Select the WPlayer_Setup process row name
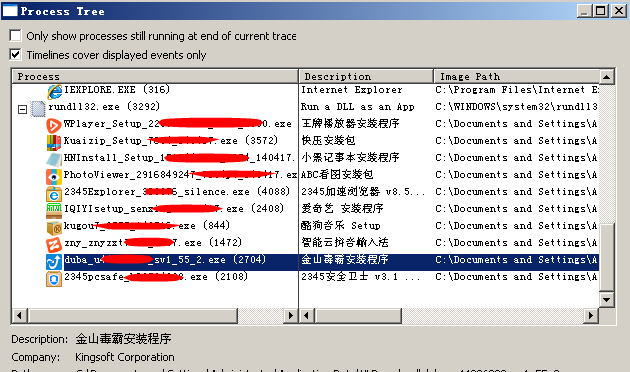This screenshot has width=630, height=372. click(x=178, y=124)
